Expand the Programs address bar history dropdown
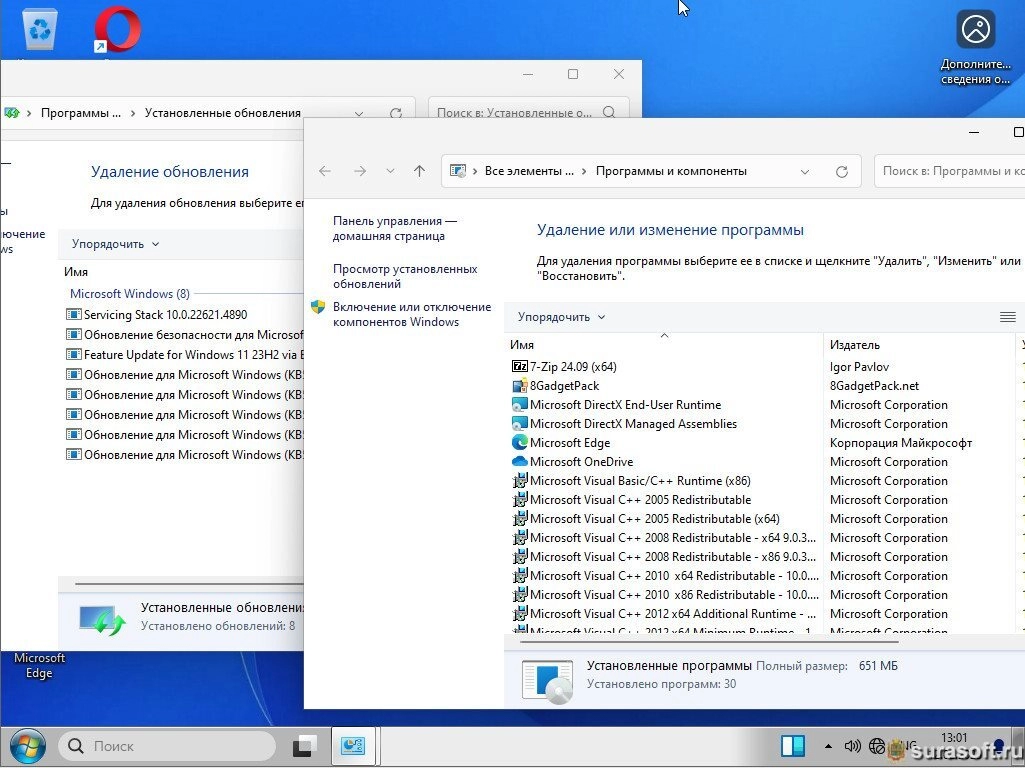This screenshot has width=1025, height=768. click(x=805, y=171)
